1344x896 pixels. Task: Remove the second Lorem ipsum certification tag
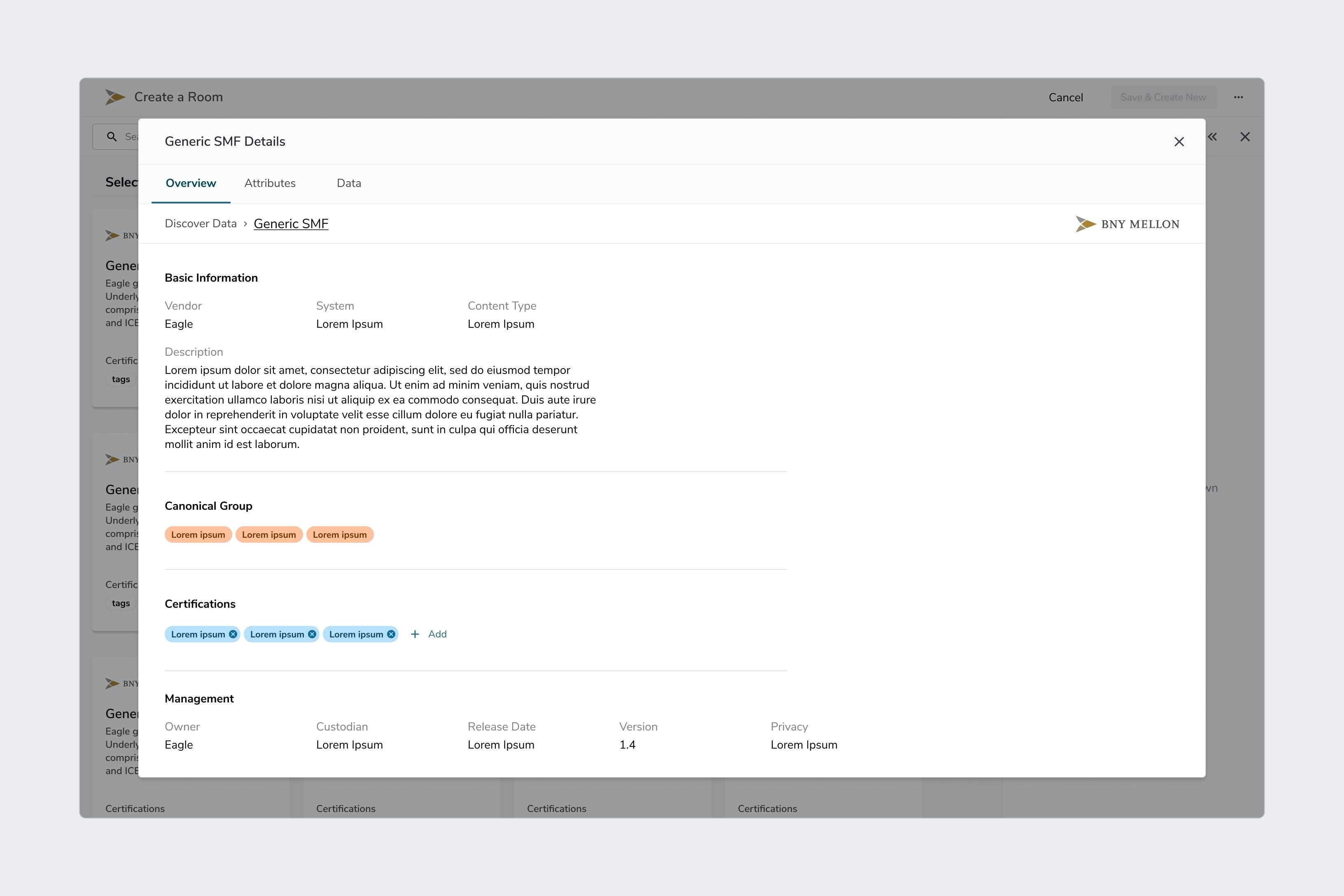click(x=312, y=634)
